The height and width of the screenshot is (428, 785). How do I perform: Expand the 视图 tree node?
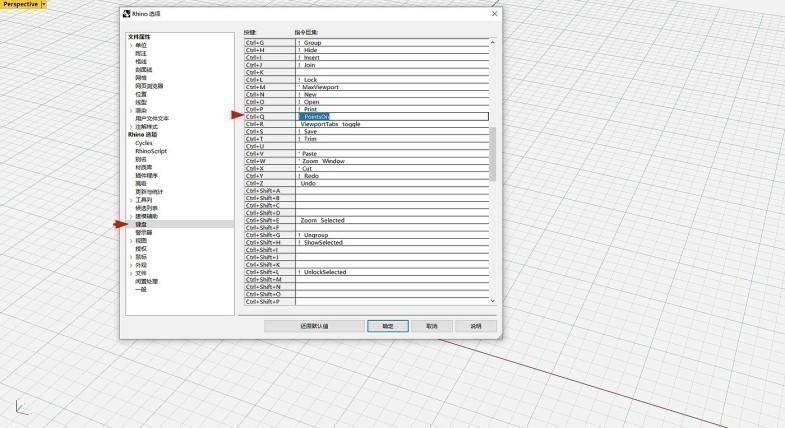(x=130, y=240)
